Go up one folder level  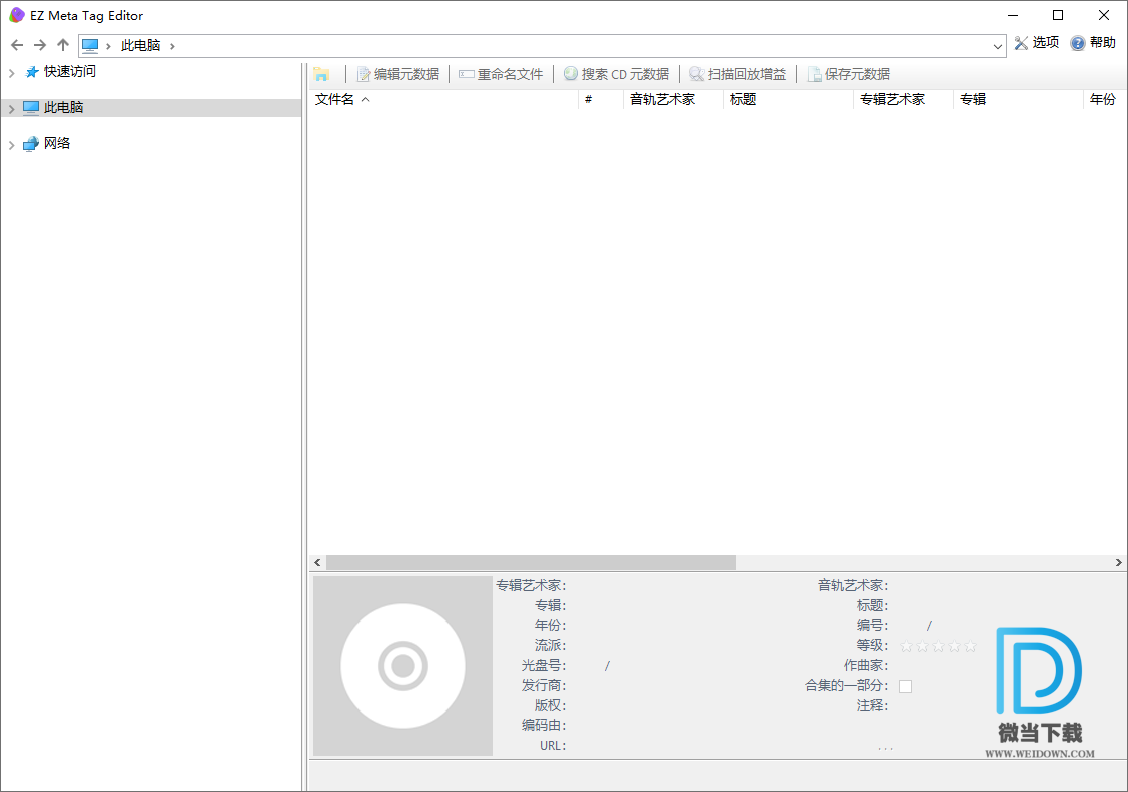click(x=63, y=45)
